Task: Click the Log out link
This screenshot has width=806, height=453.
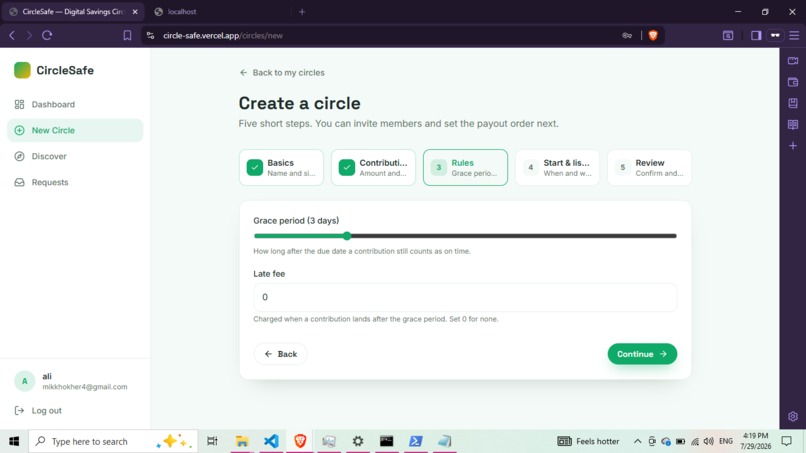Action: (x=39, y=410)
